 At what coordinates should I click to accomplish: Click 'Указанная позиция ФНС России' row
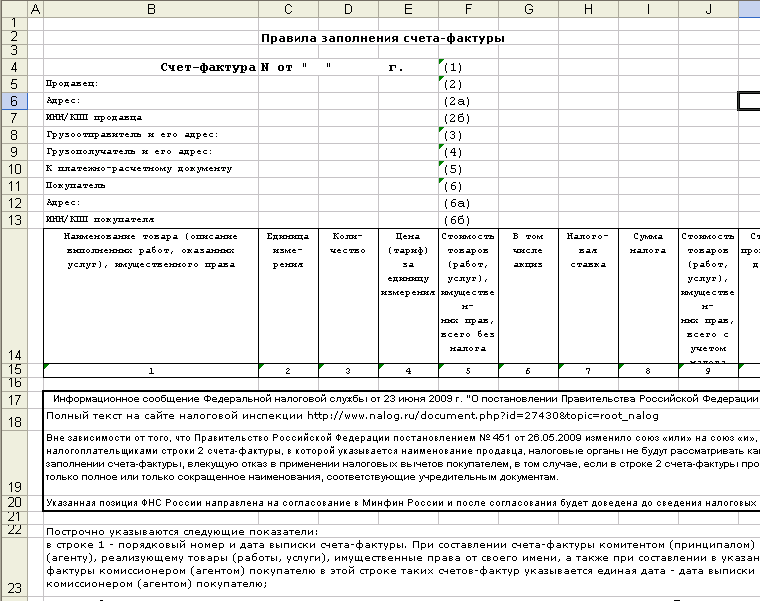click(x=402, y=503)
